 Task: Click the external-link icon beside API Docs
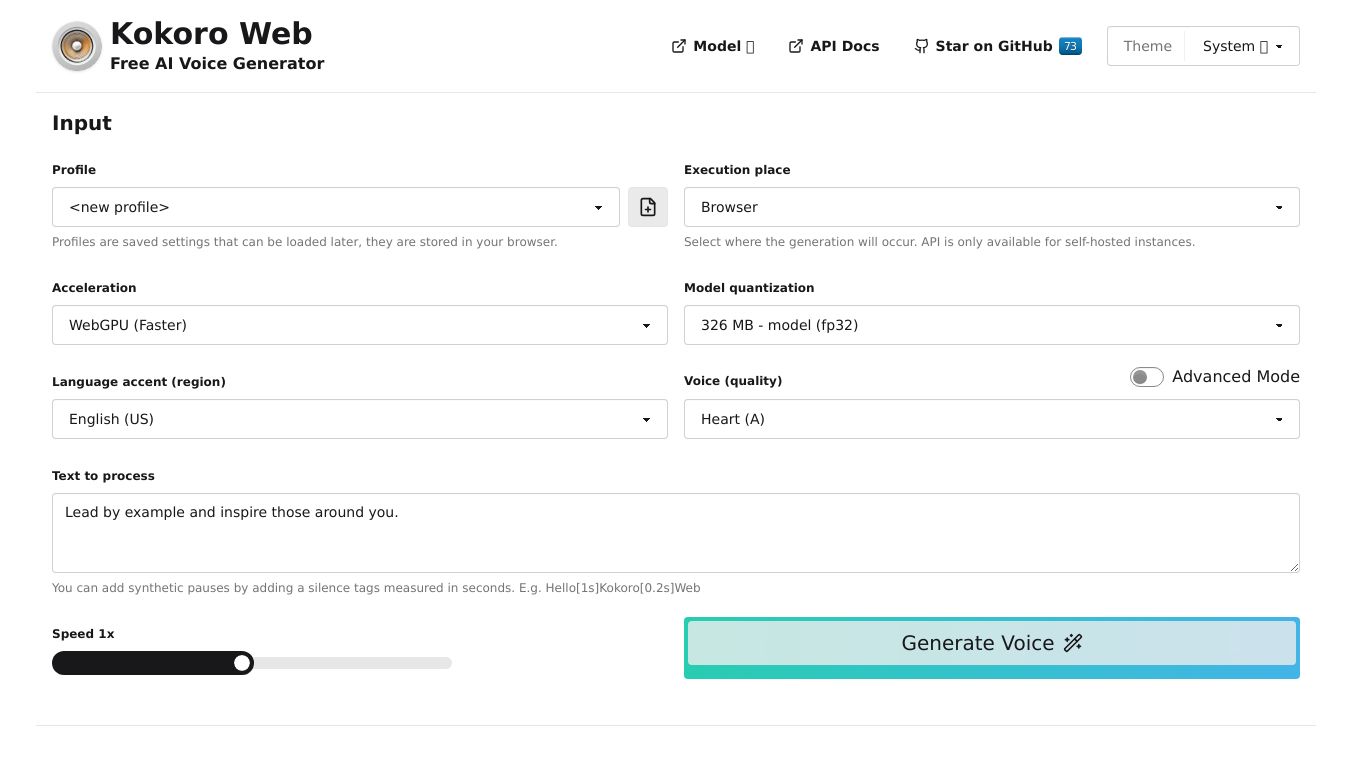[x=796, y=46]
